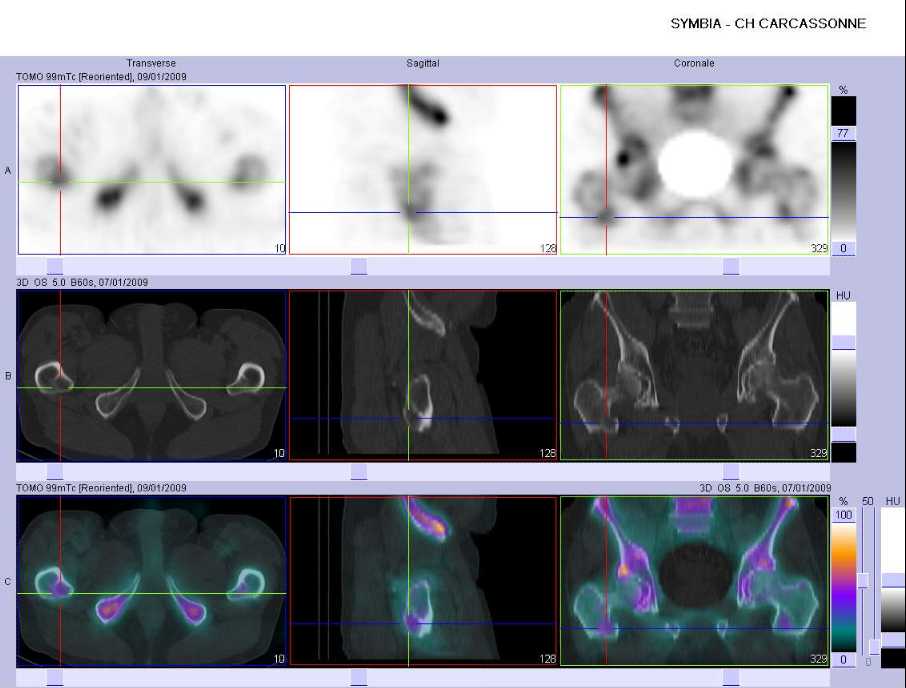The width and height of the screenshot is (906, 688).
Task: Click slice number 128 in row C sagittal
Action: 547,659
